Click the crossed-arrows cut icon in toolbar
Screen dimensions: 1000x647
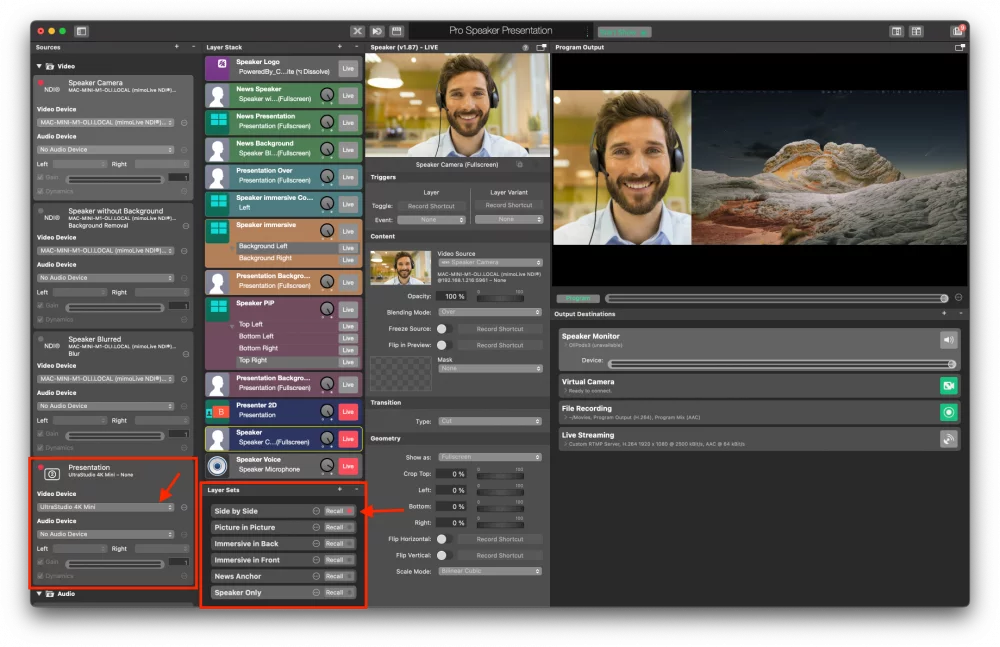click(357, 31)
